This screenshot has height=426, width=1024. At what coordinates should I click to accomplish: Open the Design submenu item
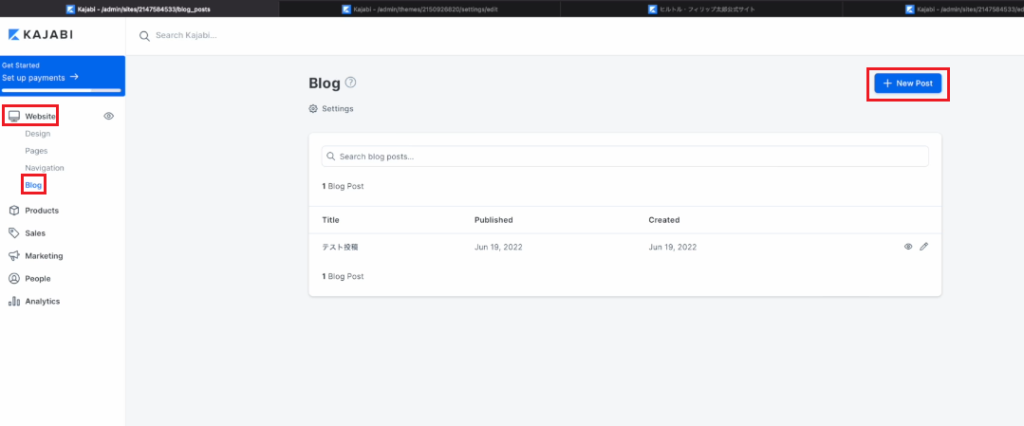click(x=37, y=133)
